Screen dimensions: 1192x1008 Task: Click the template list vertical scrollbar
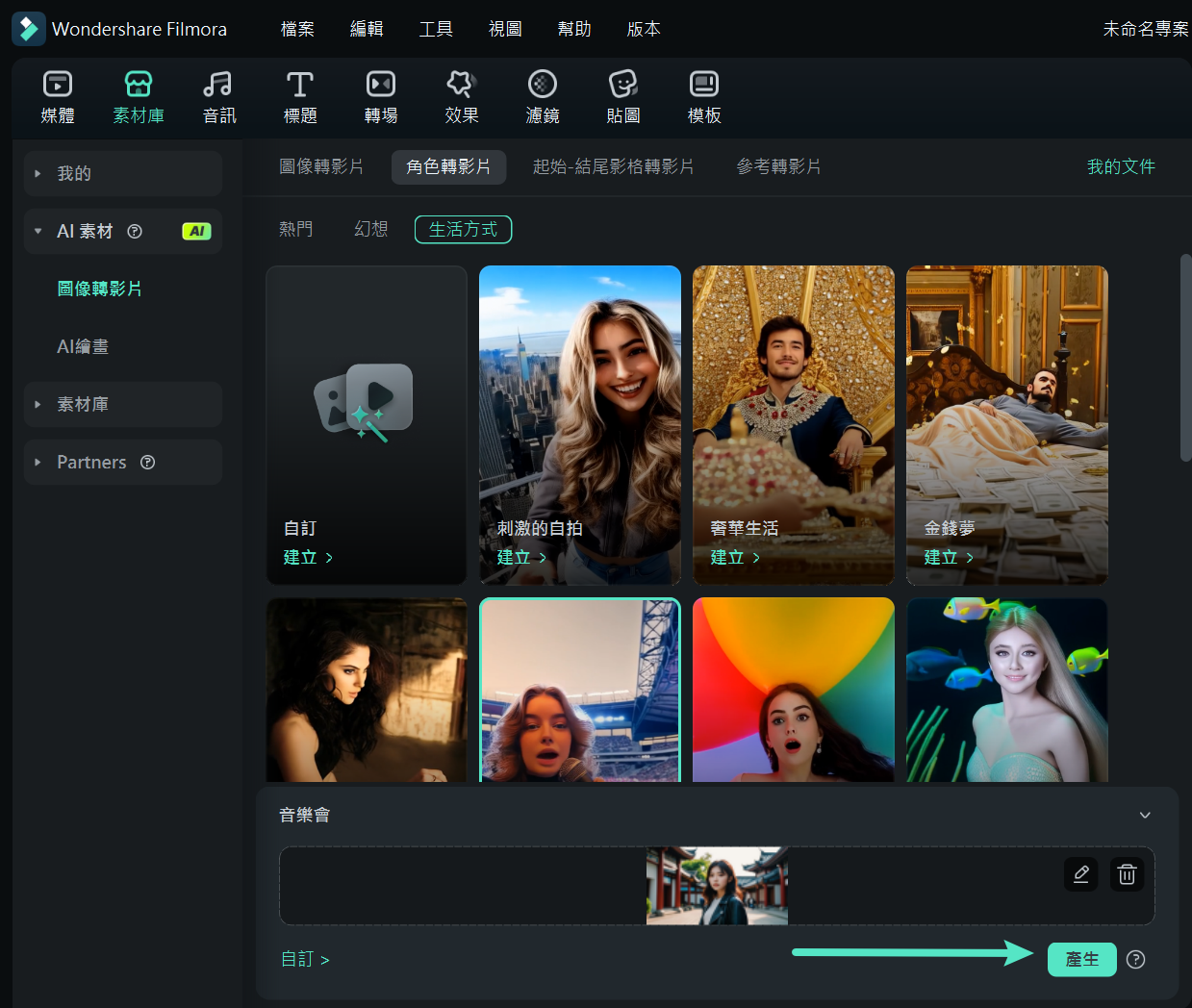(1185, 358)
